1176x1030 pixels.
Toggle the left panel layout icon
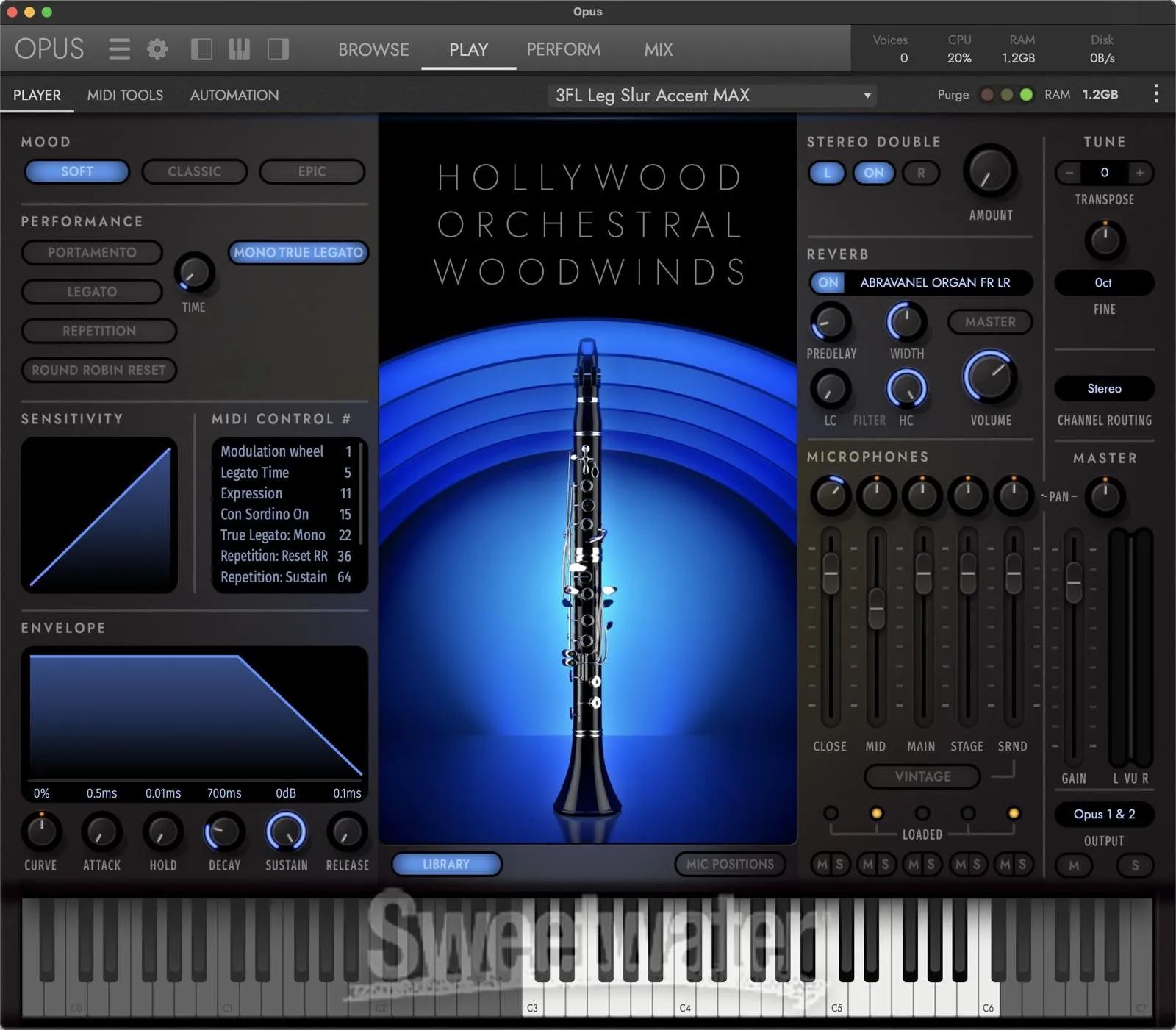click(x=201, y=49)
